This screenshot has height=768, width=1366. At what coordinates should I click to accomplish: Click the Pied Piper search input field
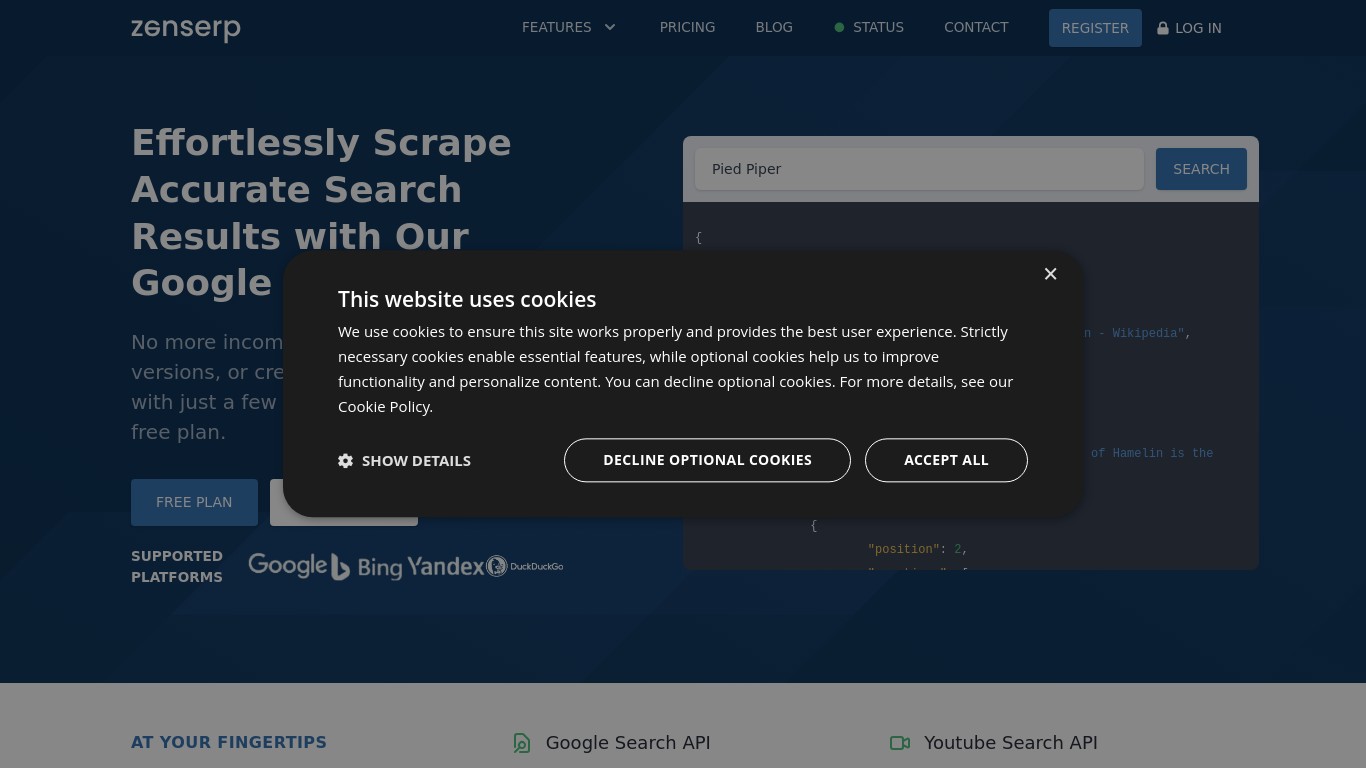pyautogui.click(x=919, y=169)
